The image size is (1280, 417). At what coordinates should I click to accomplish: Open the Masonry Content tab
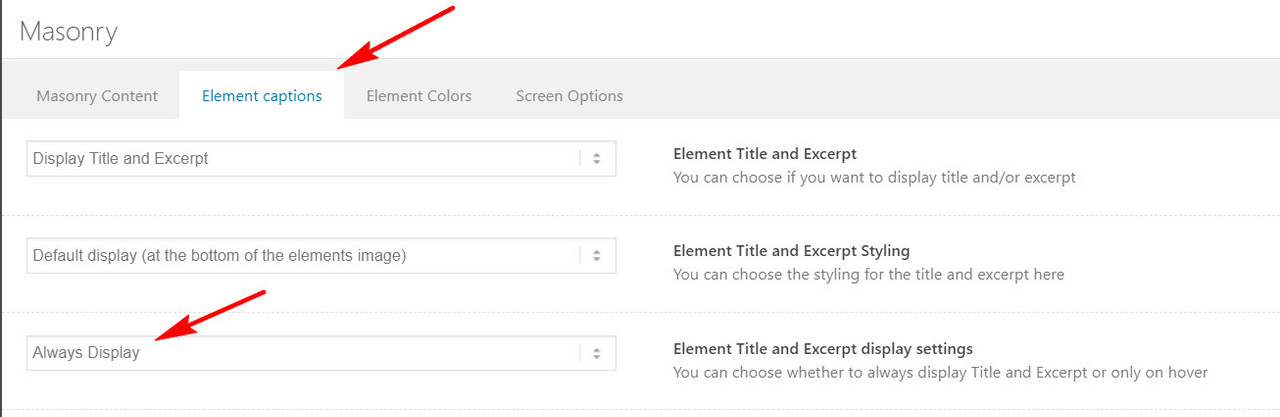97,96
